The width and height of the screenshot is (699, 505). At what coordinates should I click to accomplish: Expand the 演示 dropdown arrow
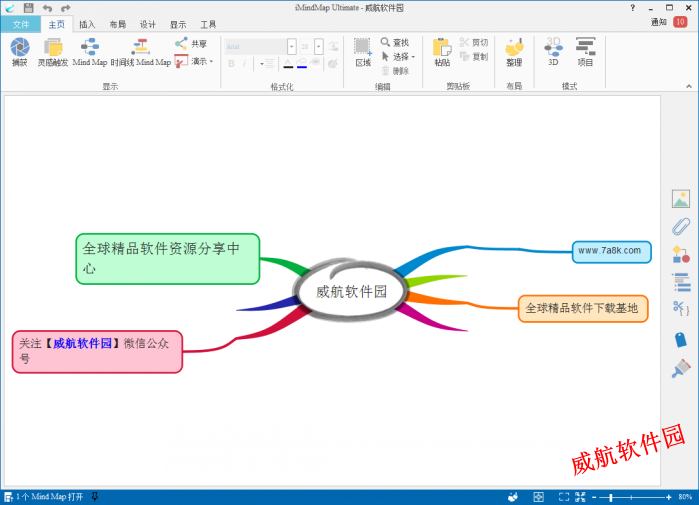point(211,62)
